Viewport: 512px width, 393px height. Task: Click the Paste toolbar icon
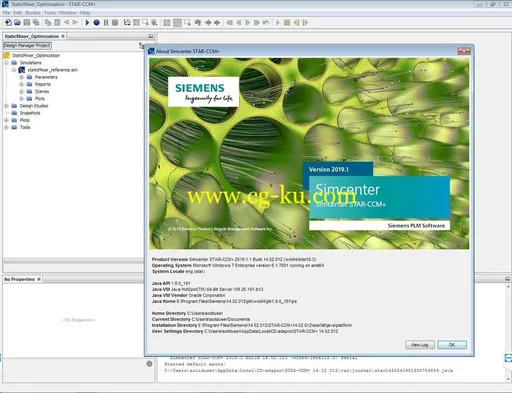coord(57,22)
